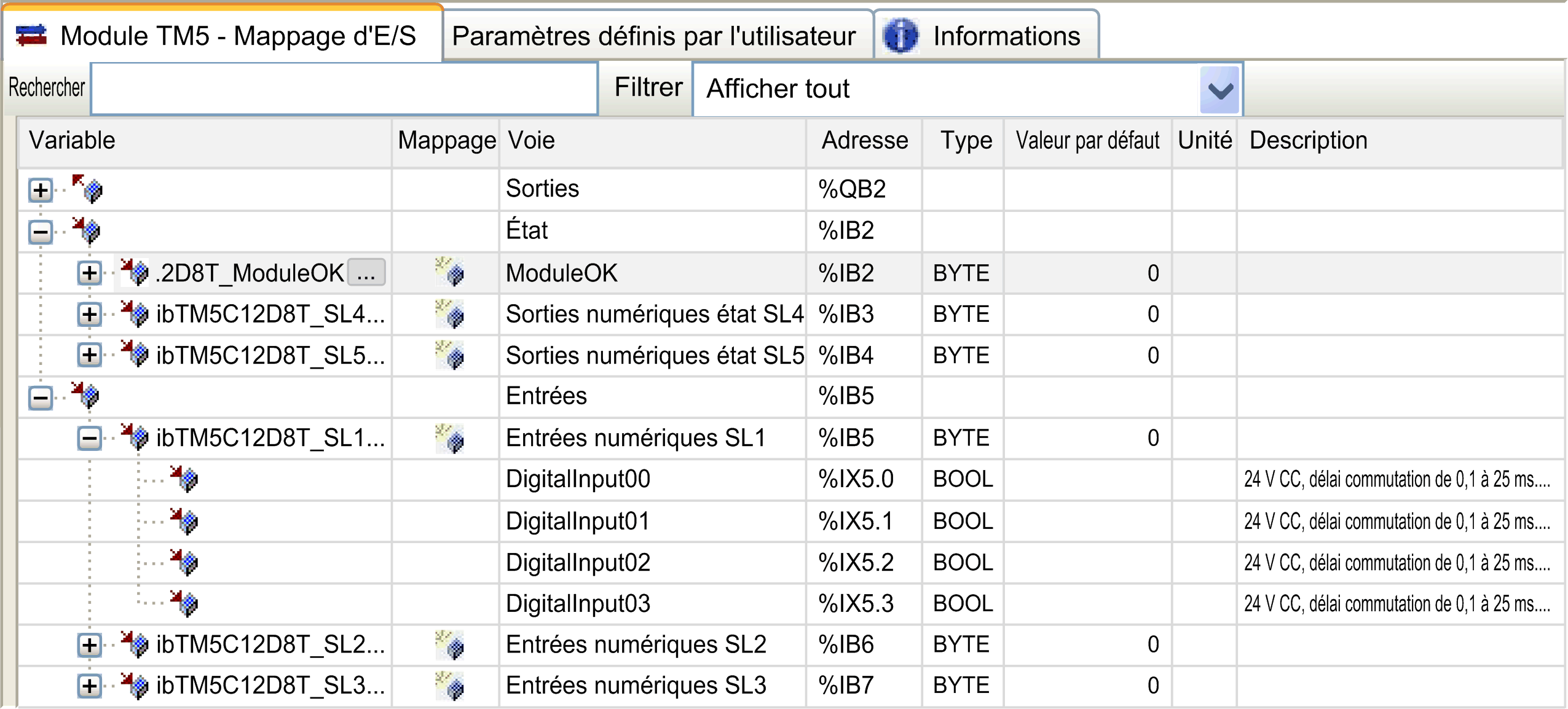Click the Rechercher search field

(344, 89)
